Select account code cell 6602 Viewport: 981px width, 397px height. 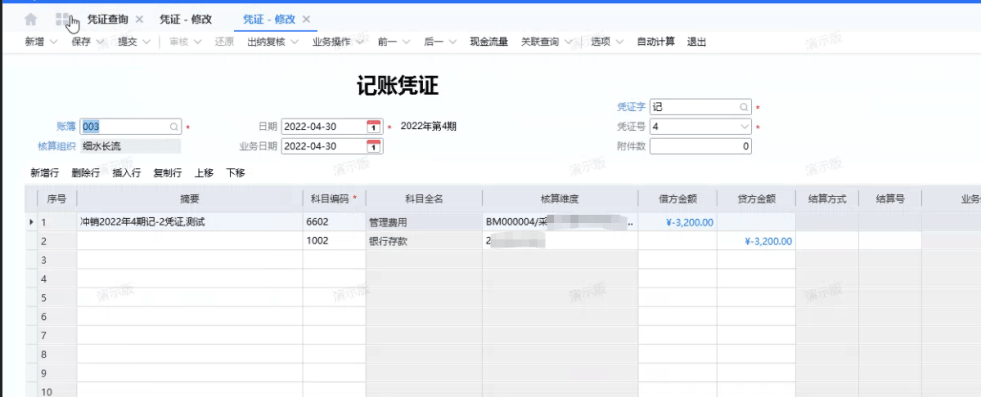pyautogui.click(x=334, y=222)
